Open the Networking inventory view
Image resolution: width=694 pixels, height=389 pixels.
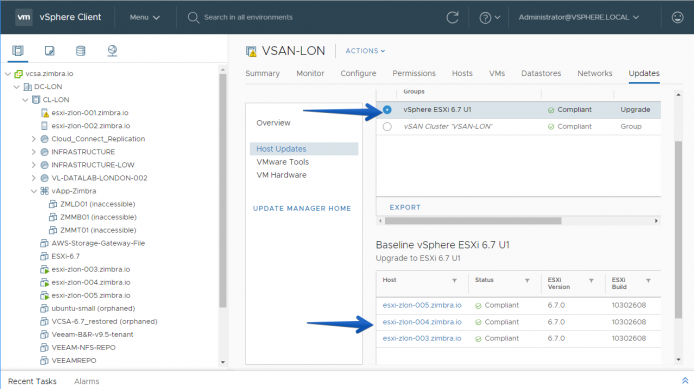tap(112, 50)
